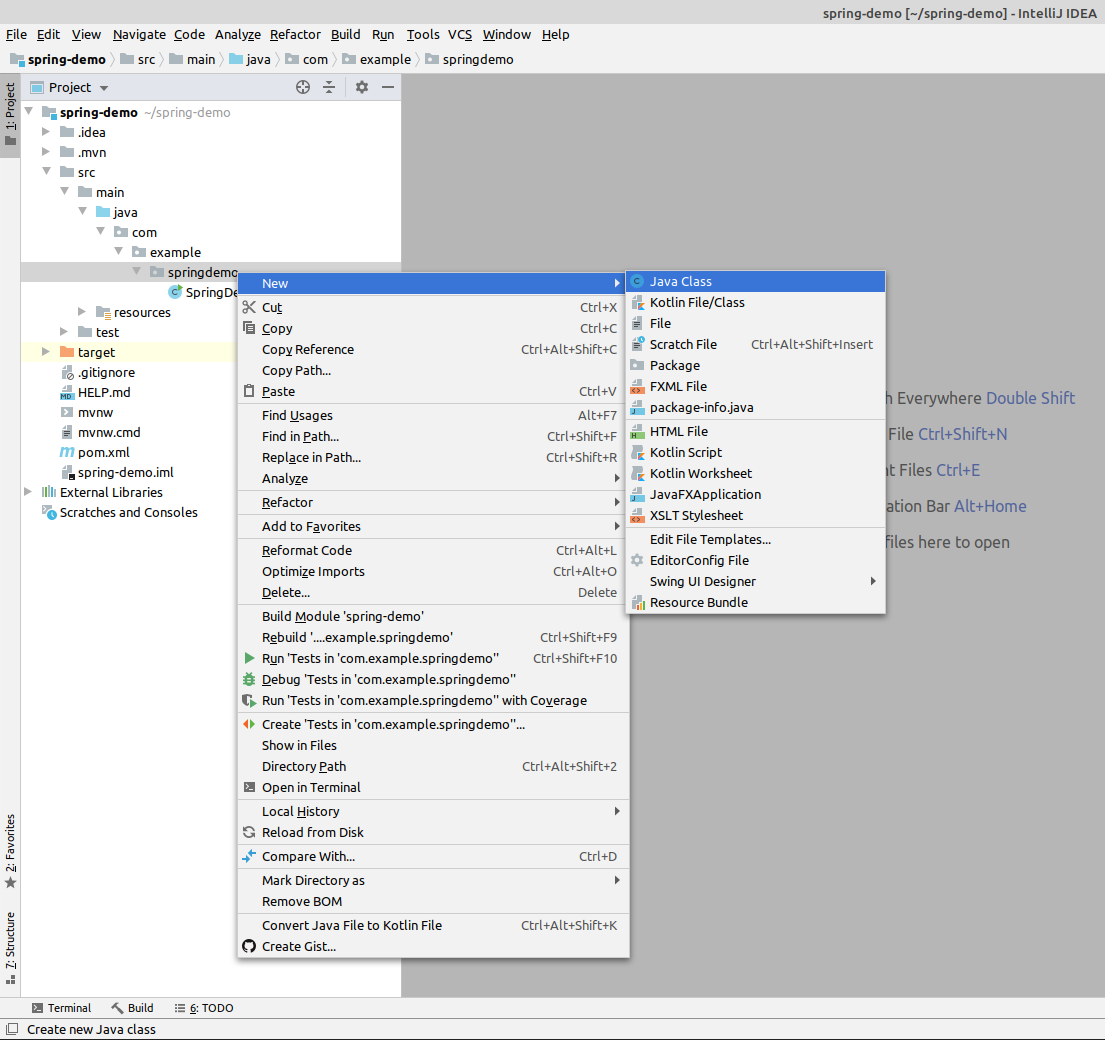The height and width of the screenshot is (1040, 1105).
Task: Click the locate/scroll-from-source target icon
Action: 303,87
